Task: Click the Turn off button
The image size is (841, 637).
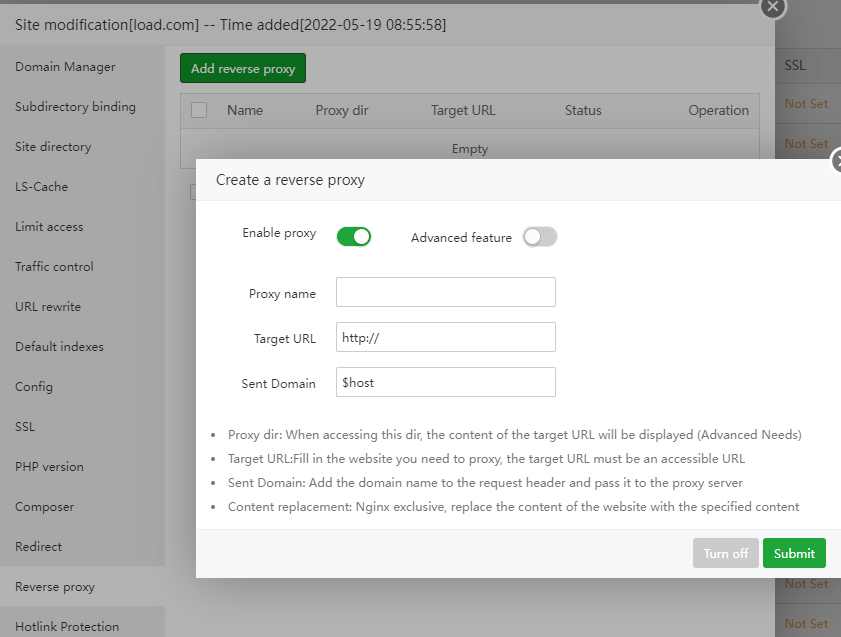Action: (725, 553)
